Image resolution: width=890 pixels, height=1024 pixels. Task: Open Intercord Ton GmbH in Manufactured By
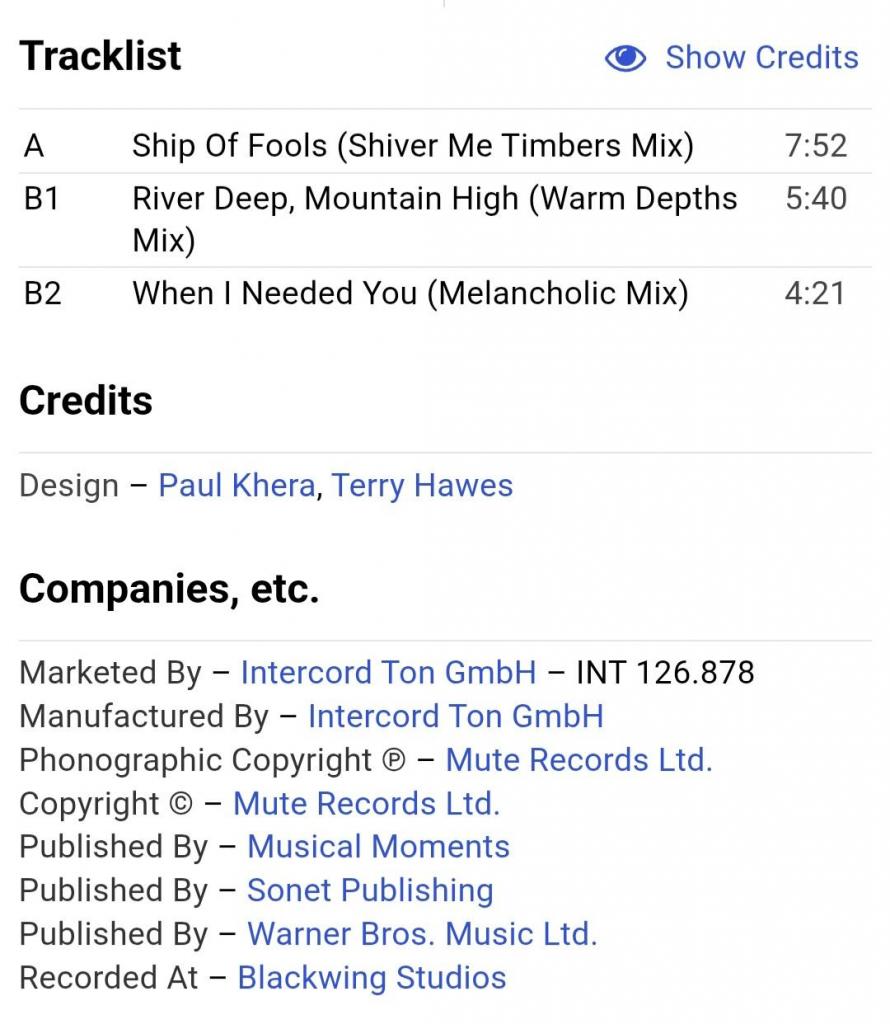click(x=456, y=716)
